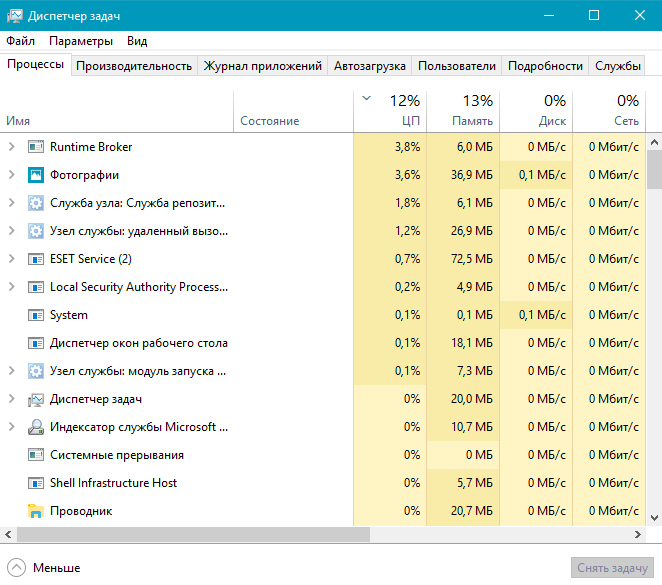This screenshot has width=662, height=585.
Task: Click the Runtime Broker process icon
Action: tap(36, 147)
